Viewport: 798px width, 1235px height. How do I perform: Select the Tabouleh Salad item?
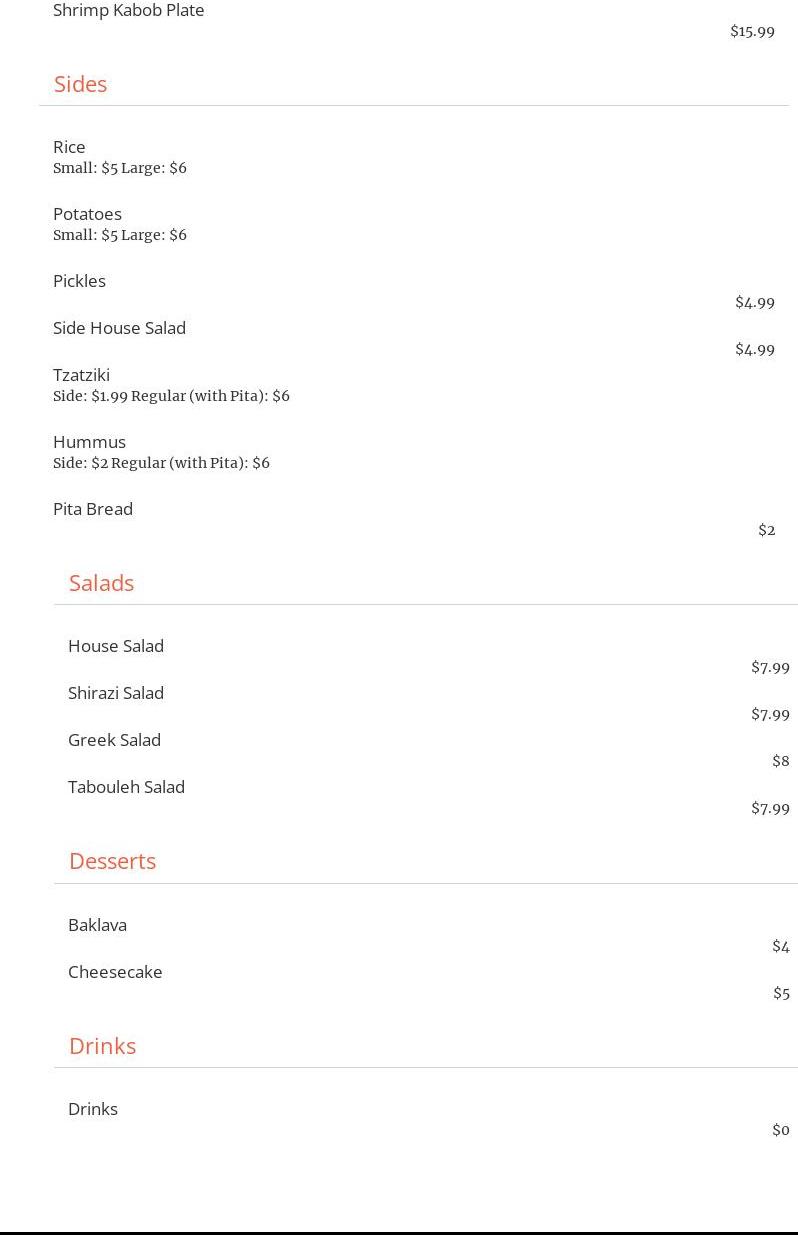coord(126,787)
